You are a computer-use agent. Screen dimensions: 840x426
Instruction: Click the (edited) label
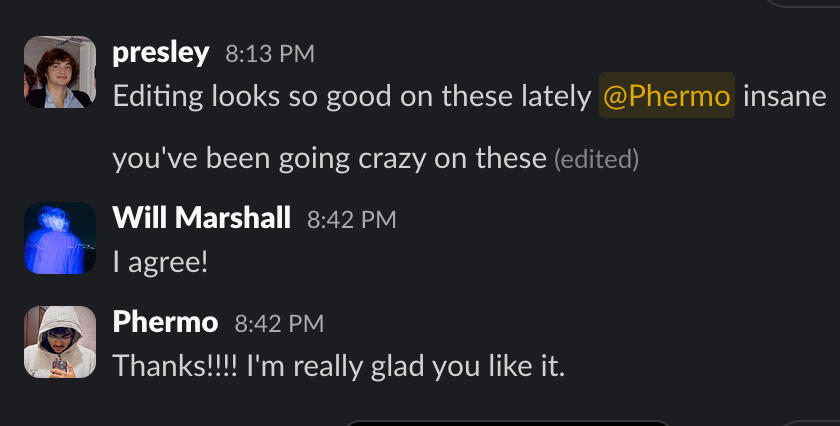click(596, 159)
